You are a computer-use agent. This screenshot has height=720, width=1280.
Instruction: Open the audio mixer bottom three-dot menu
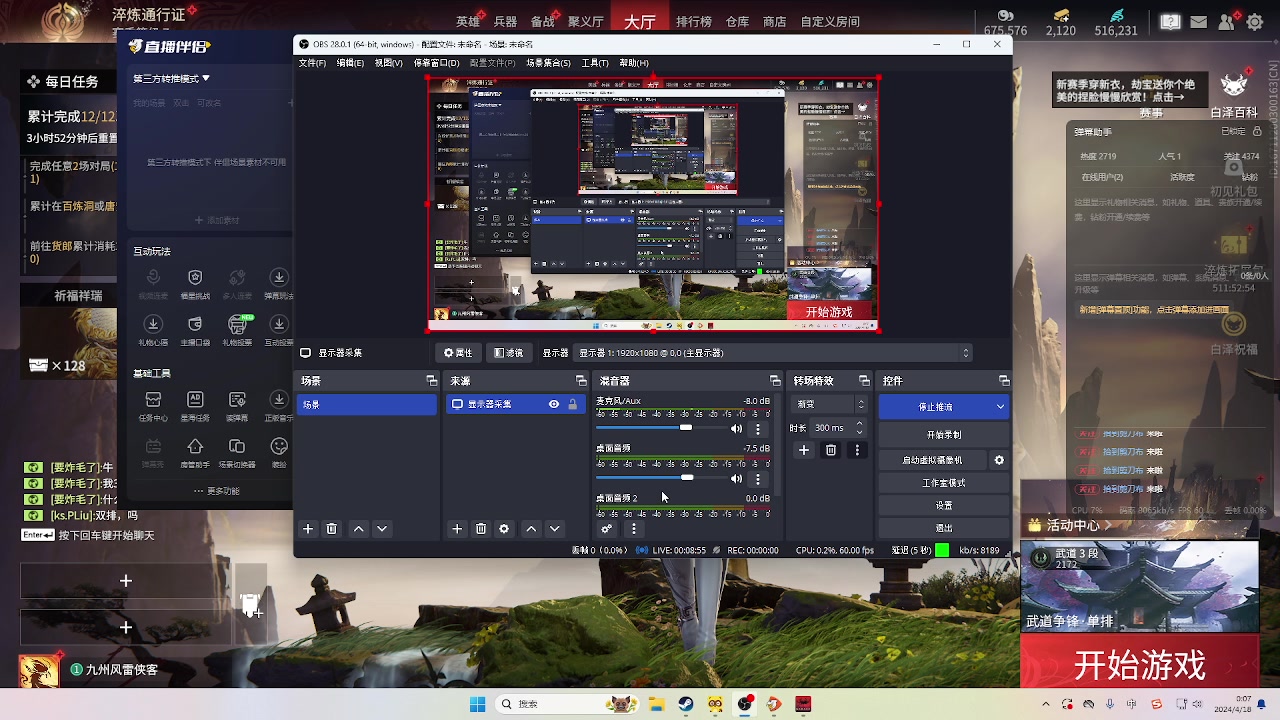[x=633, y=529]
